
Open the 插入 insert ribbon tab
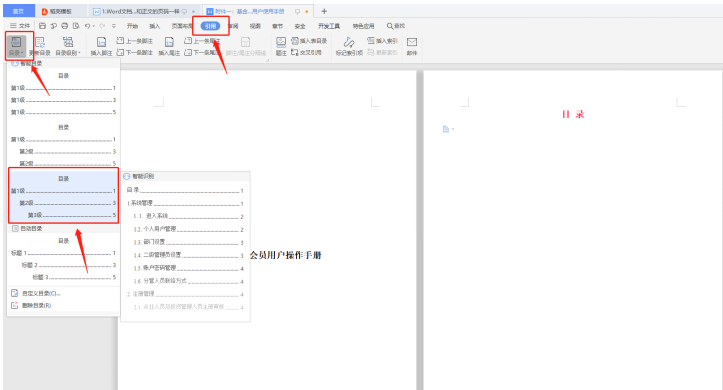[x=154, y=26]
